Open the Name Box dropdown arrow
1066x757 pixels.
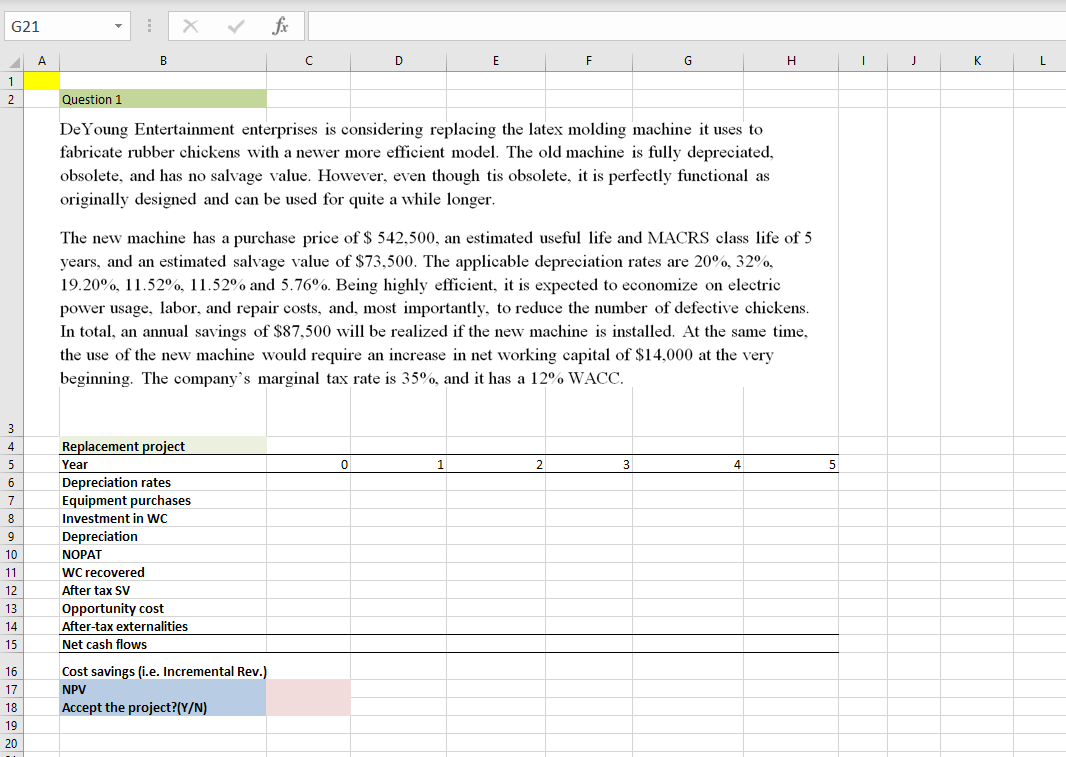[117, 25]
